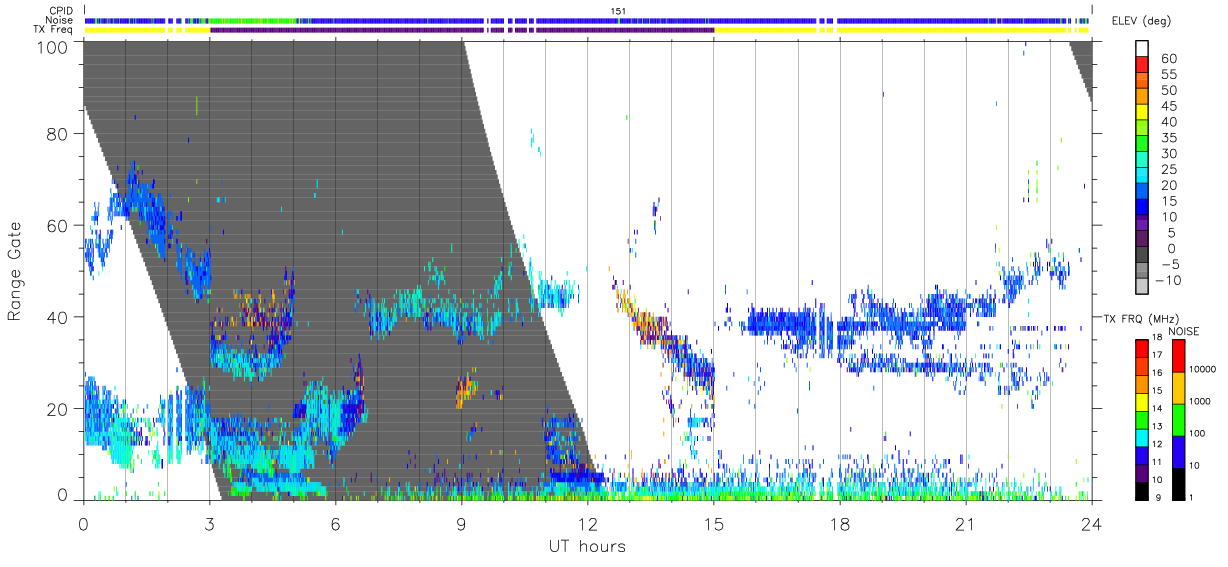Viewport: 1228px width, 567px height.
Task: Click the 10000 label on NOISE legend
Action: pos(1201,370)
